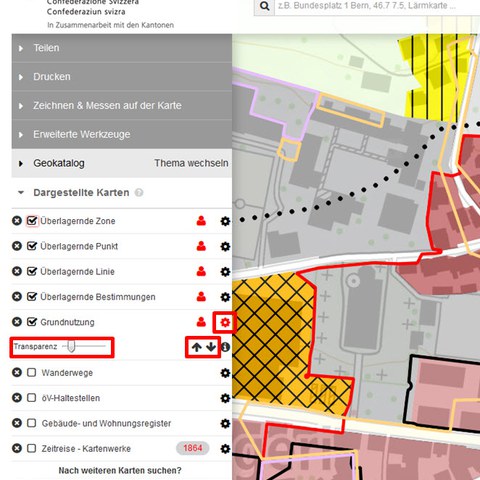This screenshot has height=480, width=480.
Task: Click the user icon for Überlagernde Punkt
Action: tap(201, 246)
